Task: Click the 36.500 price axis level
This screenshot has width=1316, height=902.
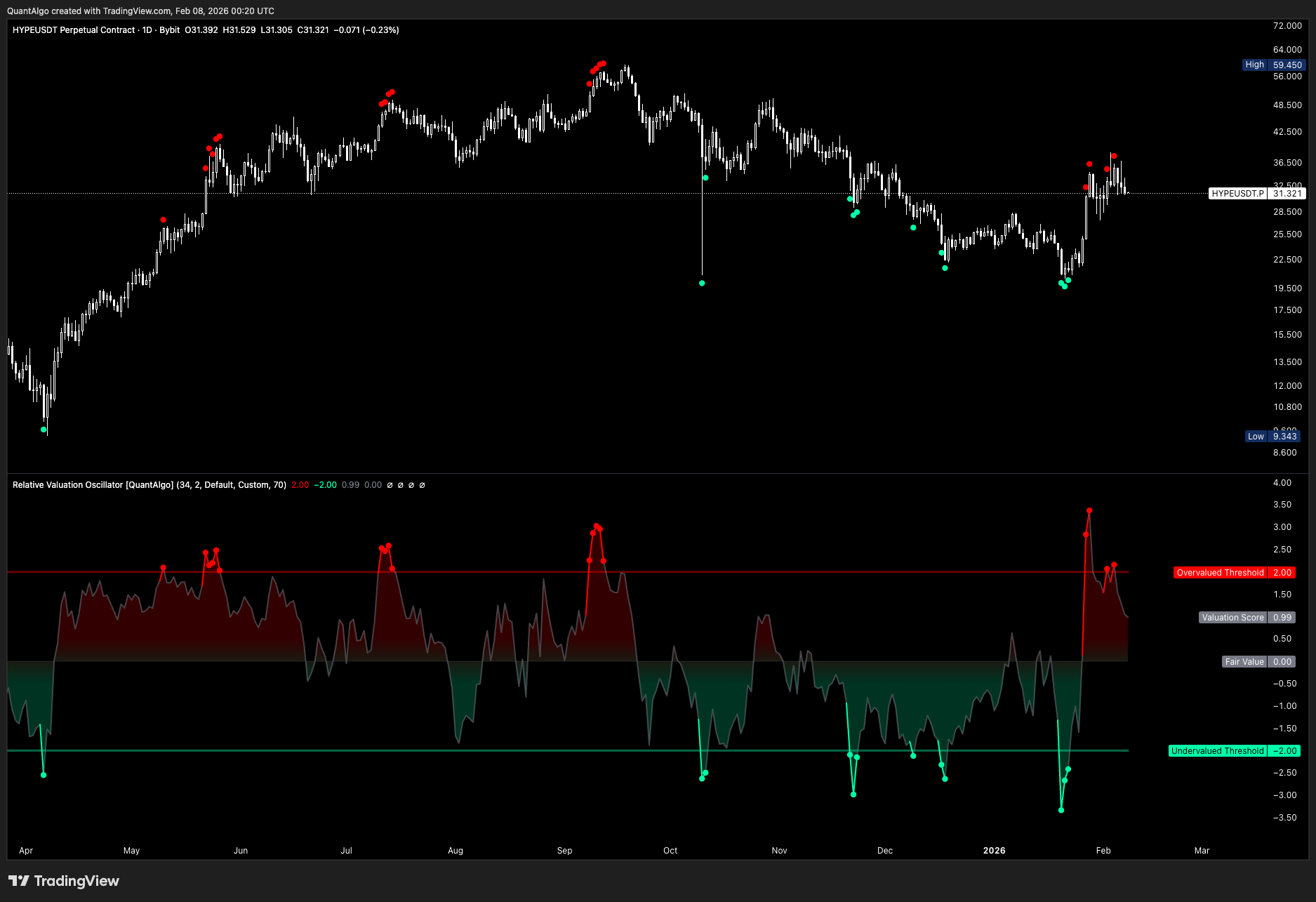Action: pos(1287,163)
